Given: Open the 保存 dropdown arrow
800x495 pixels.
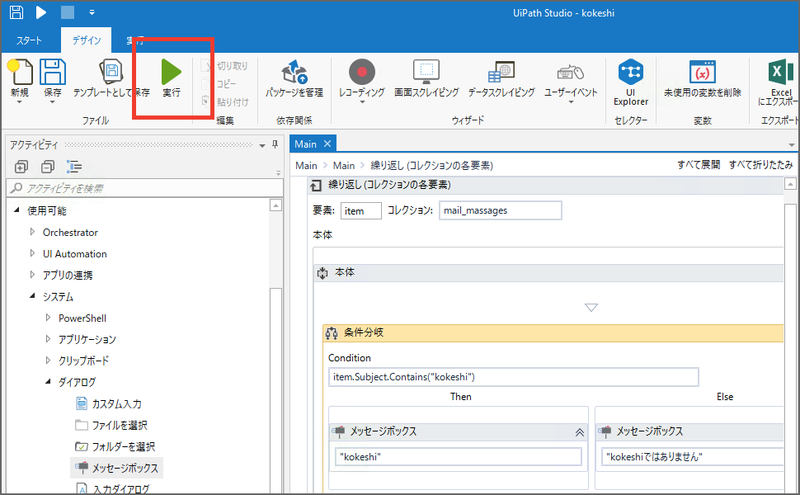Looking at the screenshot, I should click(x=53, y=102).
